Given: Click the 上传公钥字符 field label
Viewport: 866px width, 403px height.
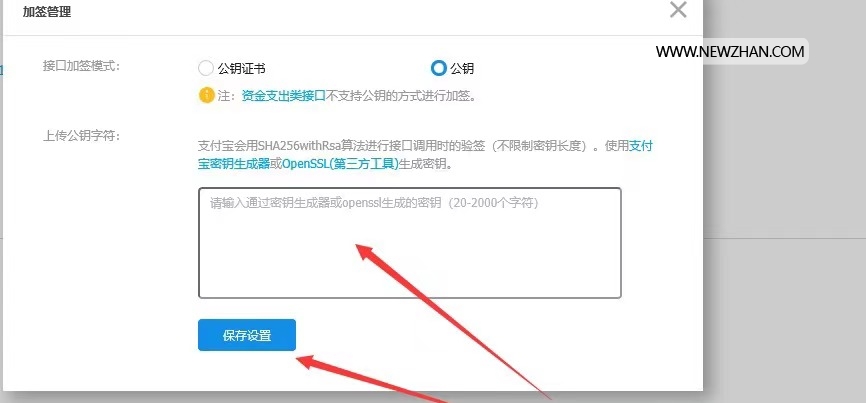Looking at the screenshot, I should click(x=81, y=136).
